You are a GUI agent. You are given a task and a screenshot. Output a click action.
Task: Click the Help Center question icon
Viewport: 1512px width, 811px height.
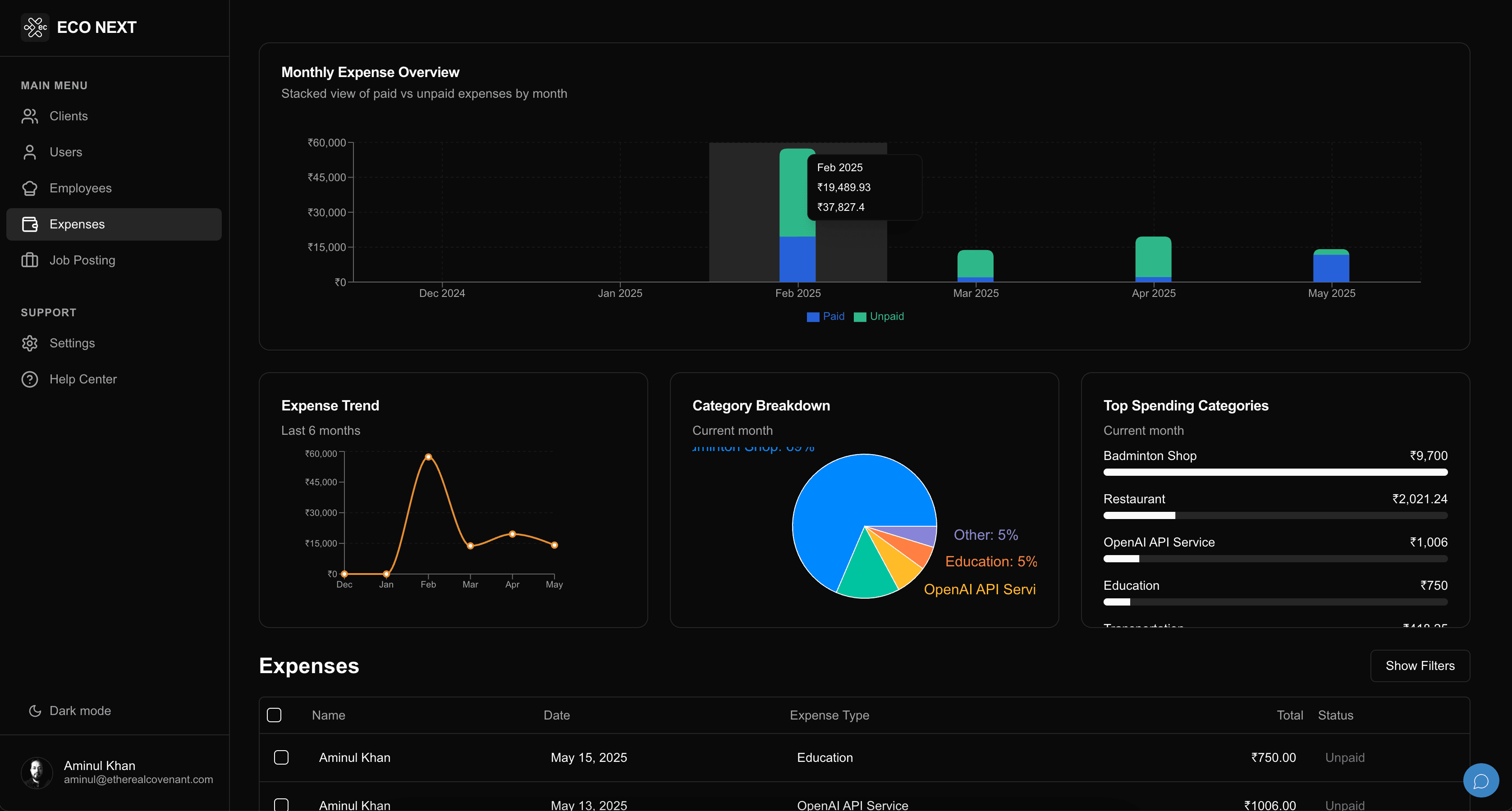pyautogui.click(x=29, y=379)
